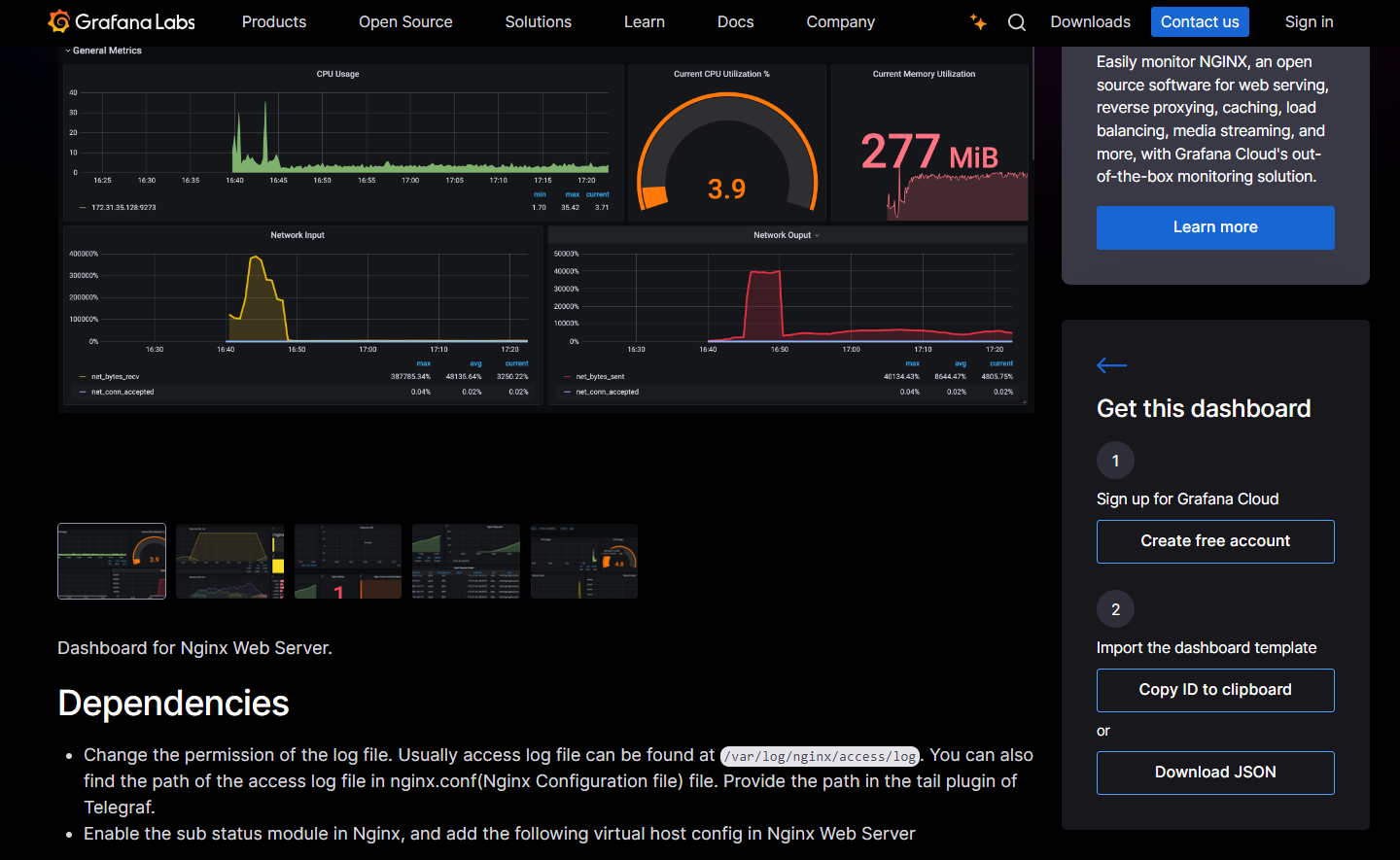Click the blue back arrow icon
The image size is (1400, 860).
pyautogui.click(x=1111, y=365)
